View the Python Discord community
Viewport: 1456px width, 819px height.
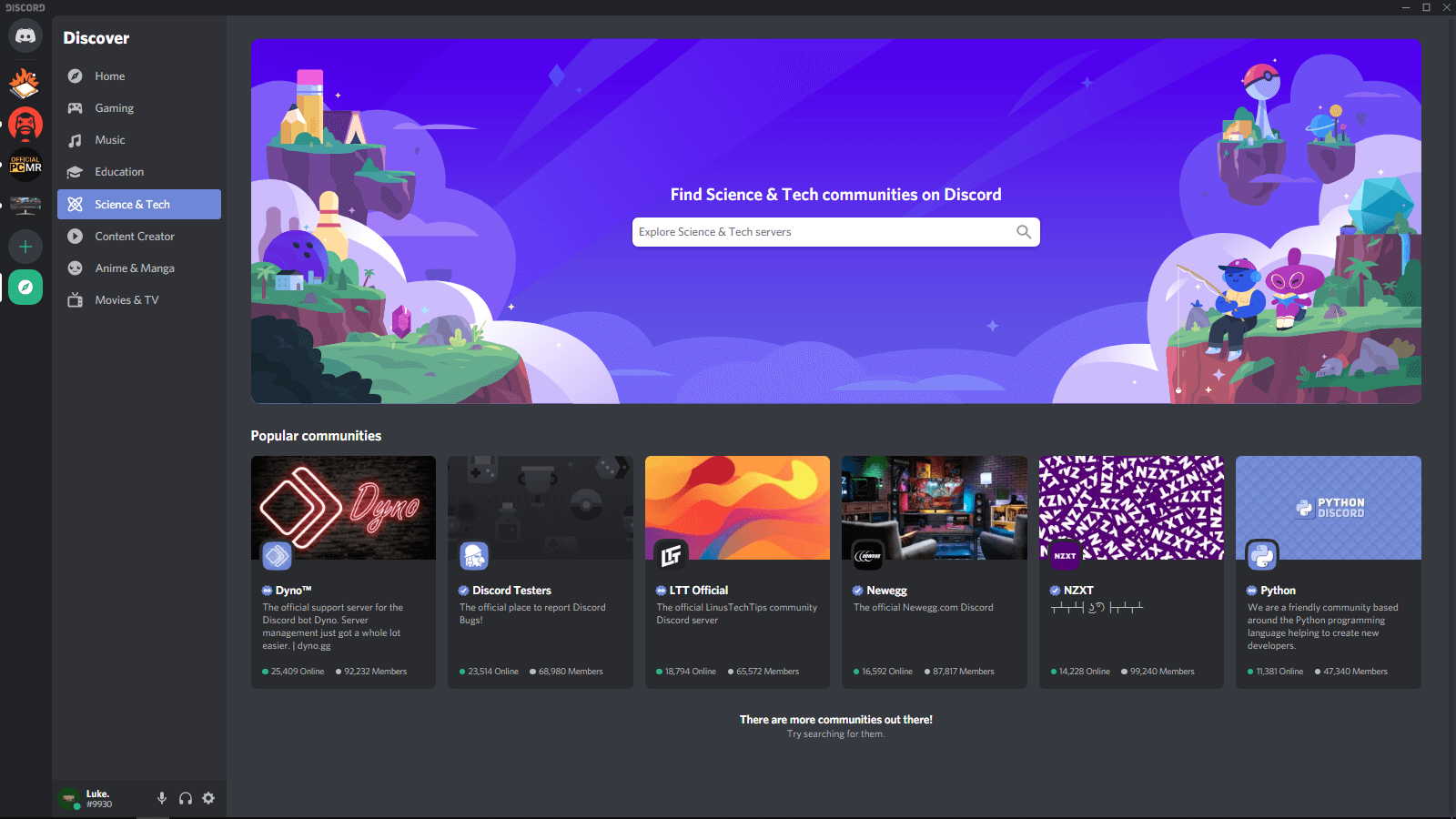pyautogui.click(x=1328, y=572)
